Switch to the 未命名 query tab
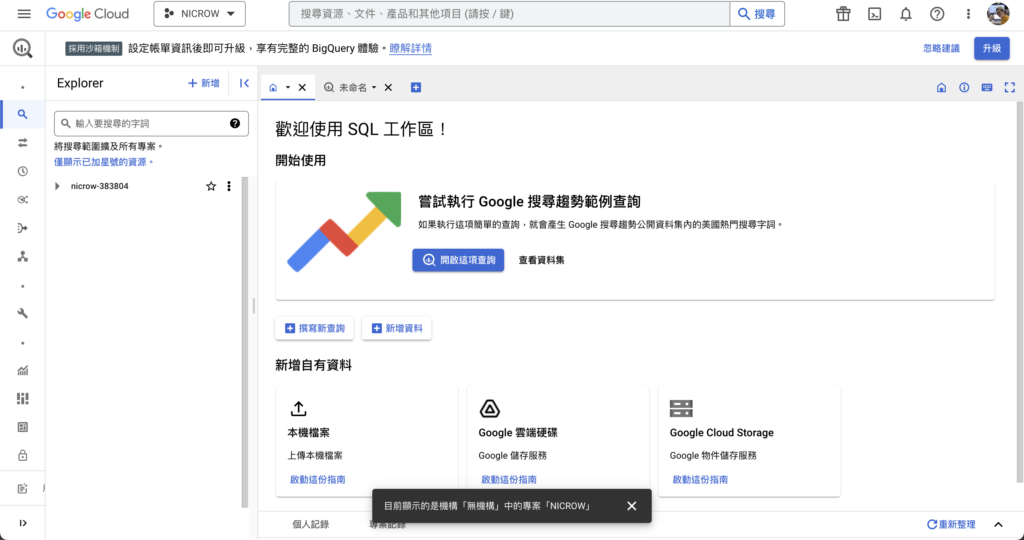This screenshot has width=1024, height=540. pyautogui.click(x=346, y=87)
